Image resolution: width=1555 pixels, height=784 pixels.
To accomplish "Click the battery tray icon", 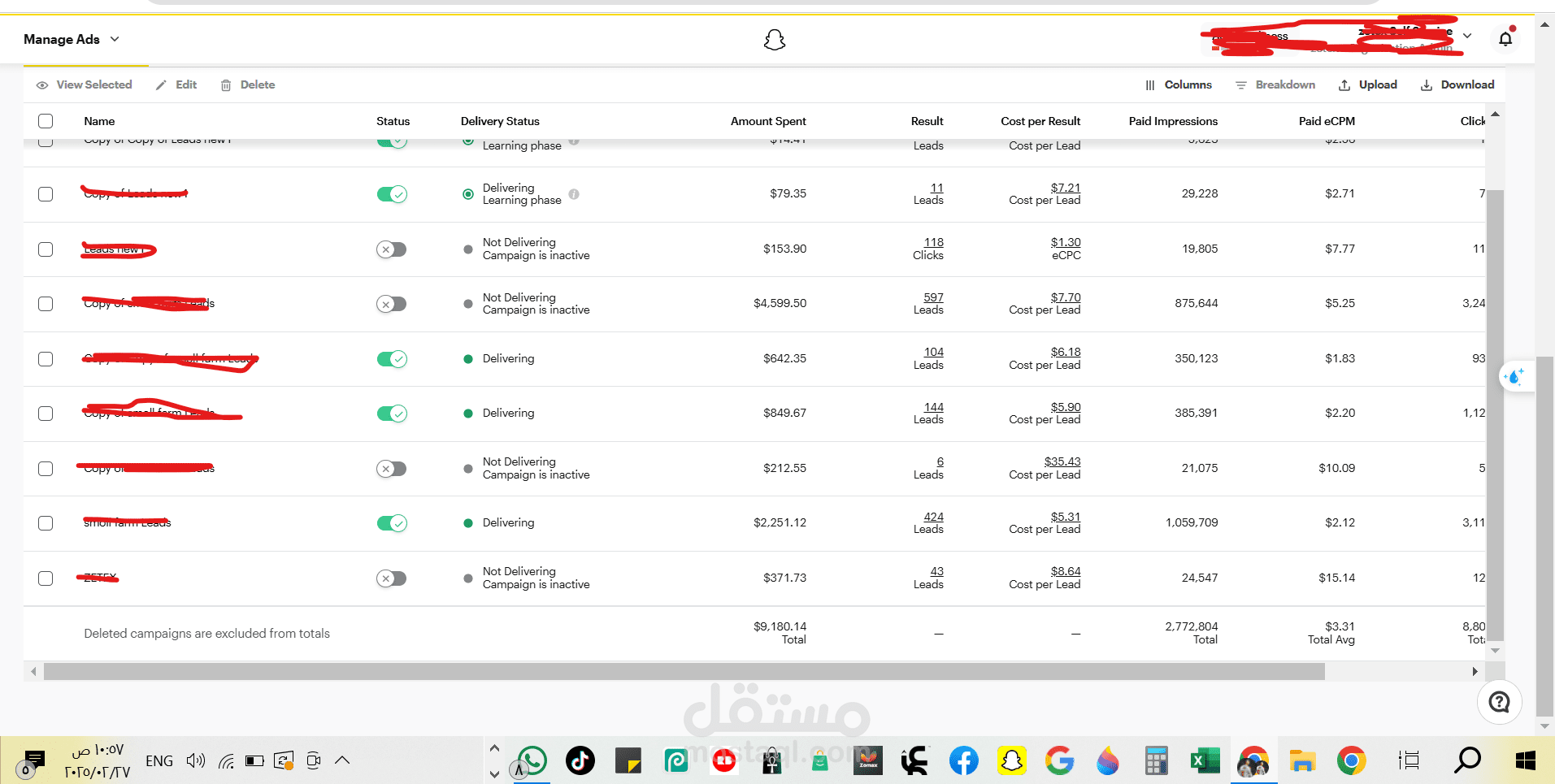I will pos(254,761).
